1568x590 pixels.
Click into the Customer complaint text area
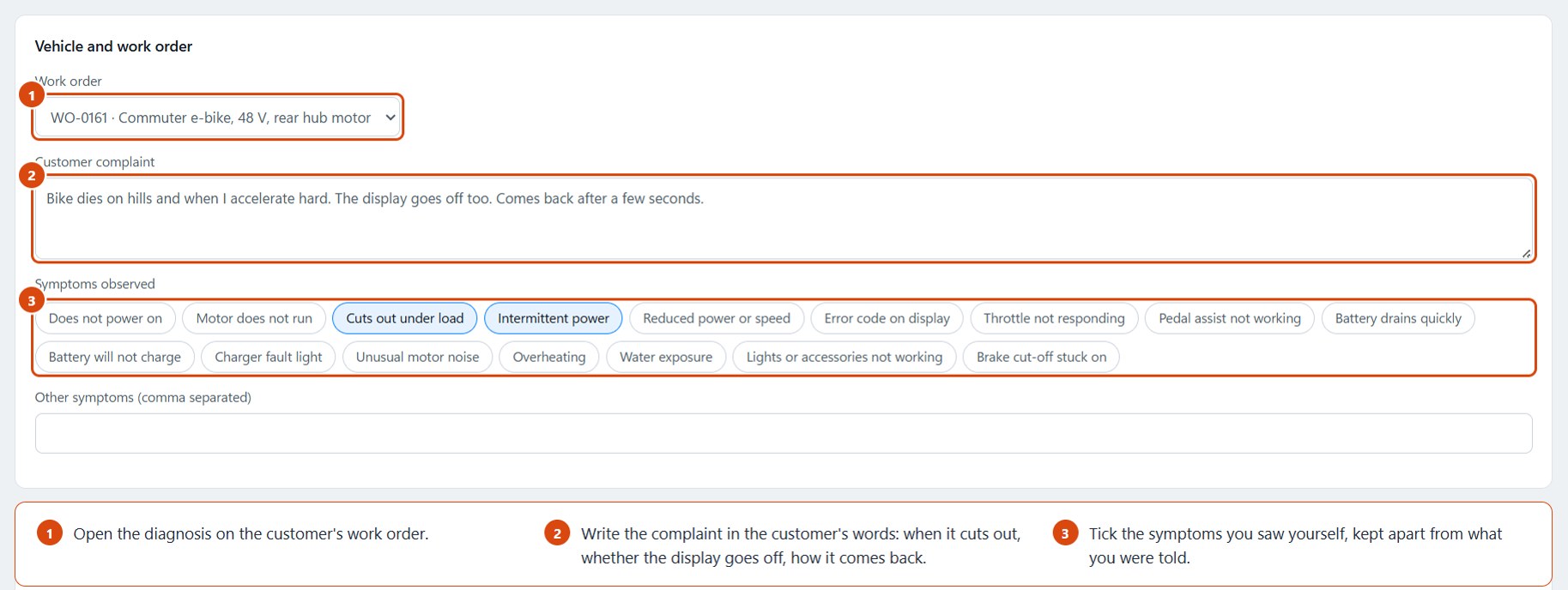click(x=784, y=219)
